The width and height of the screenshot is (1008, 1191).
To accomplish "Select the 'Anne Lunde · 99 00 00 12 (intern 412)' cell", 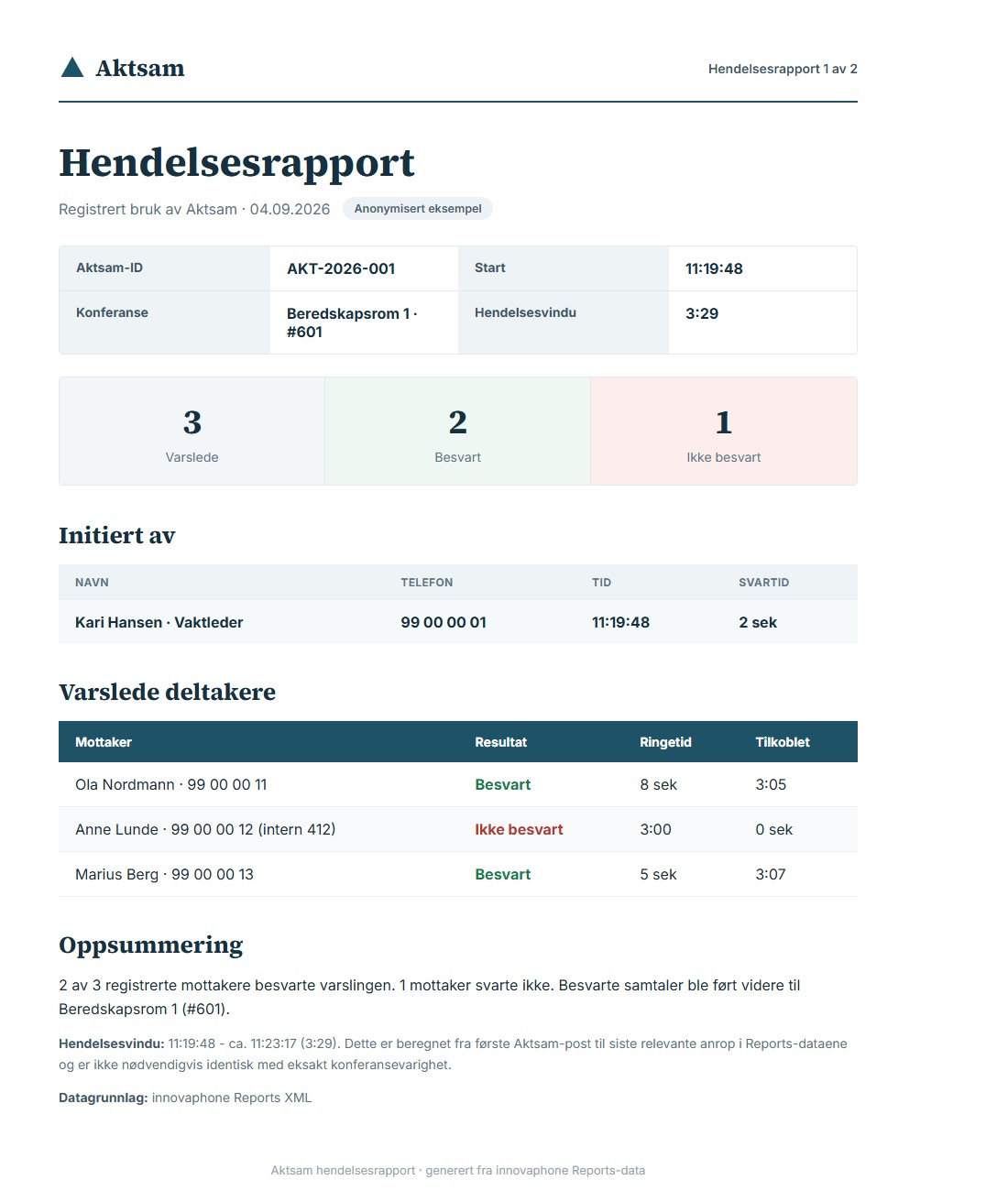I will 205,829.
